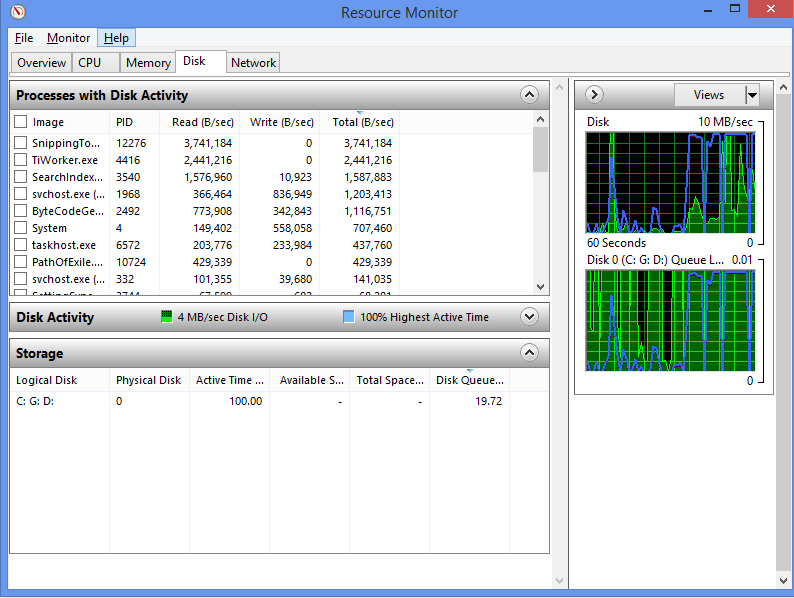
Task: Sort by Total (B/sec) column header
Action: (x=360, y=122)
